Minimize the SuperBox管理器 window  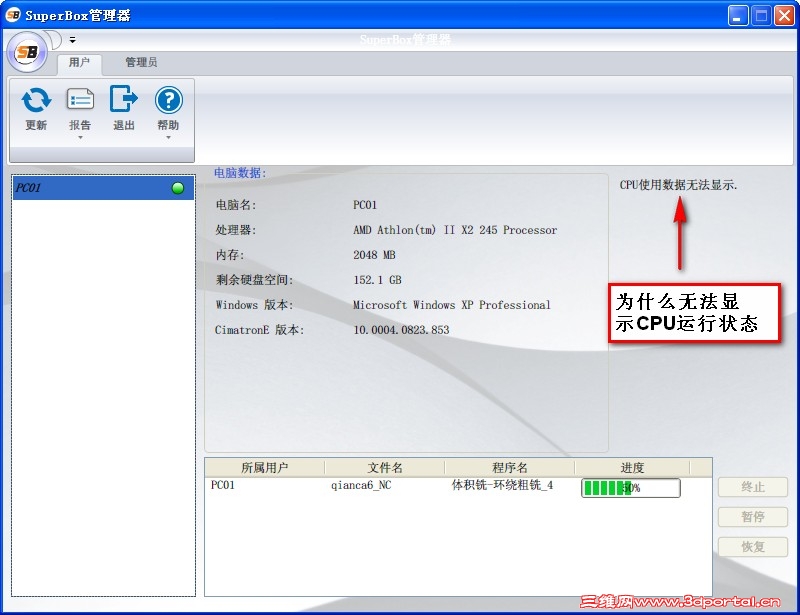[738, 16]
